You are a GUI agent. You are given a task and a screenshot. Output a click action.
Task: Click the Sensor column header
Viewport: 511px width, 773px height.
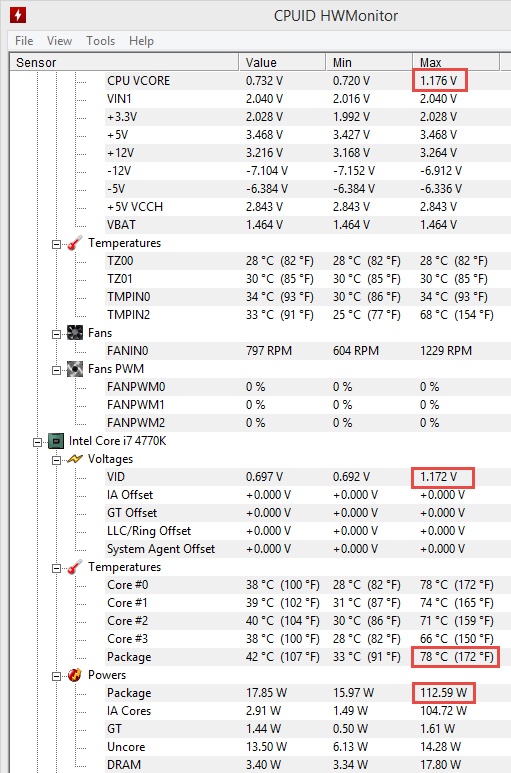(124, 63)
